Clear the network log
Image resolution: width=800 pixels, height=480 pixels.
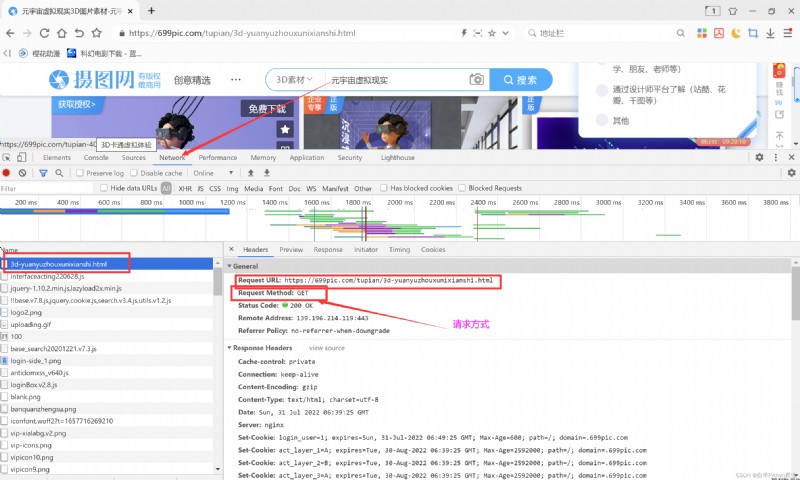click(22, 173)
